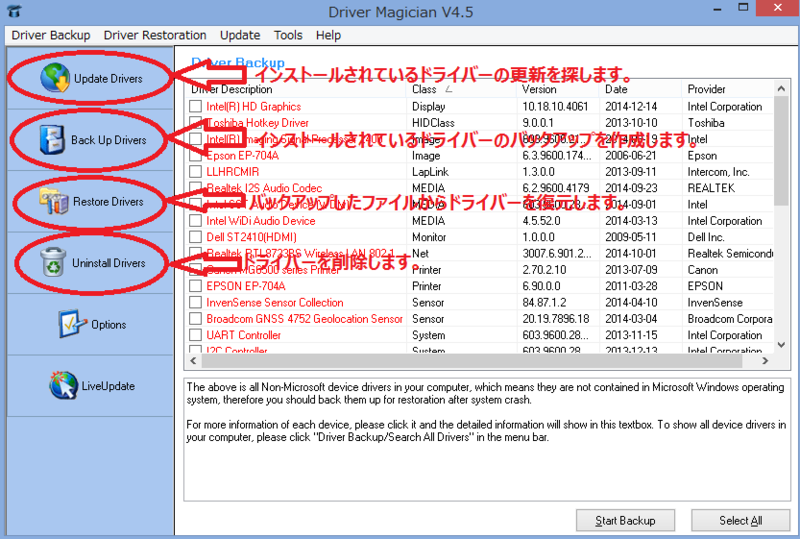The image size is (800, 539).
Task: Open the Tools menu
Action: [288, 35]
